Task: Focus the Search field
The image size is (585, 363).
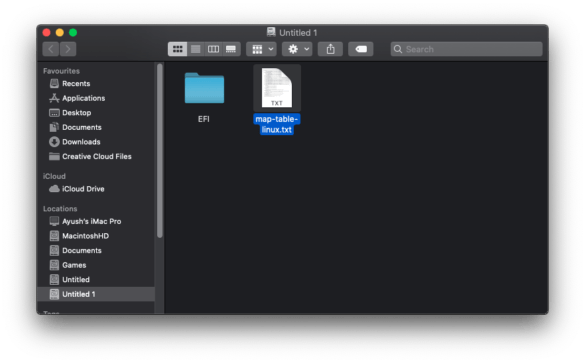Action: tap(466, 49)
